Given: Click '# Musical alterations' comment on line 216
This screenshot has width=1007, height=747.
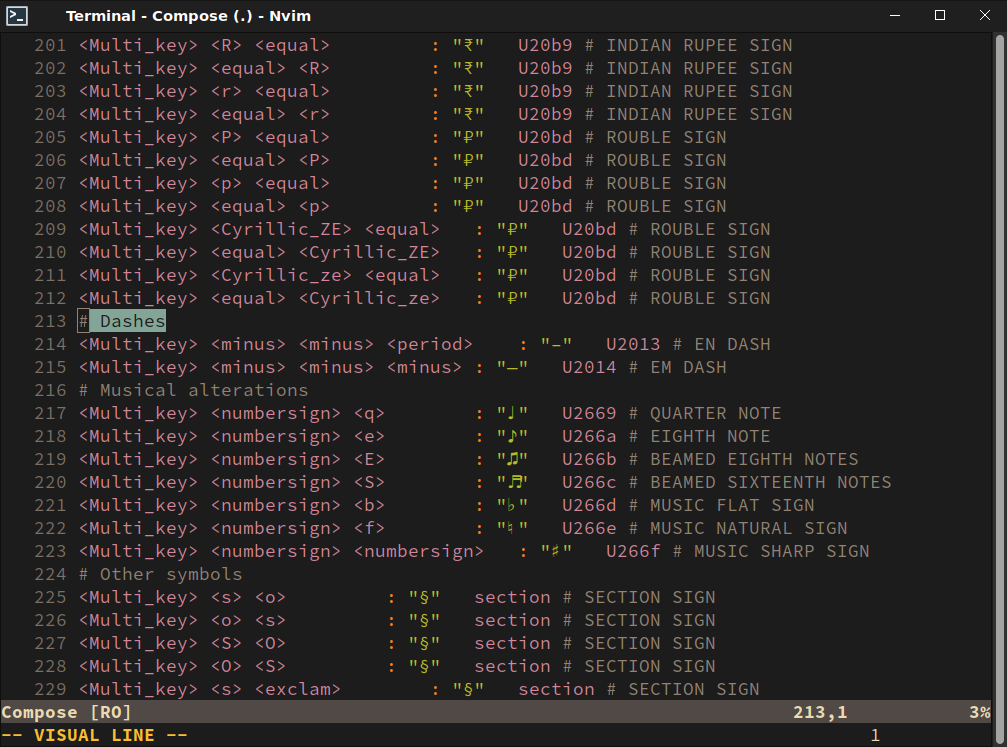Looking at the screenshot, I should click(x=193, y=391).
